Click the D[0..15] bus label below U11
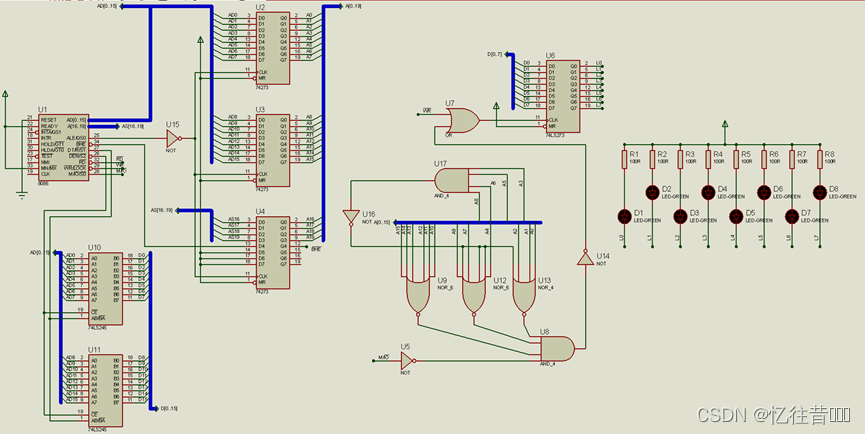 point(169,409)
